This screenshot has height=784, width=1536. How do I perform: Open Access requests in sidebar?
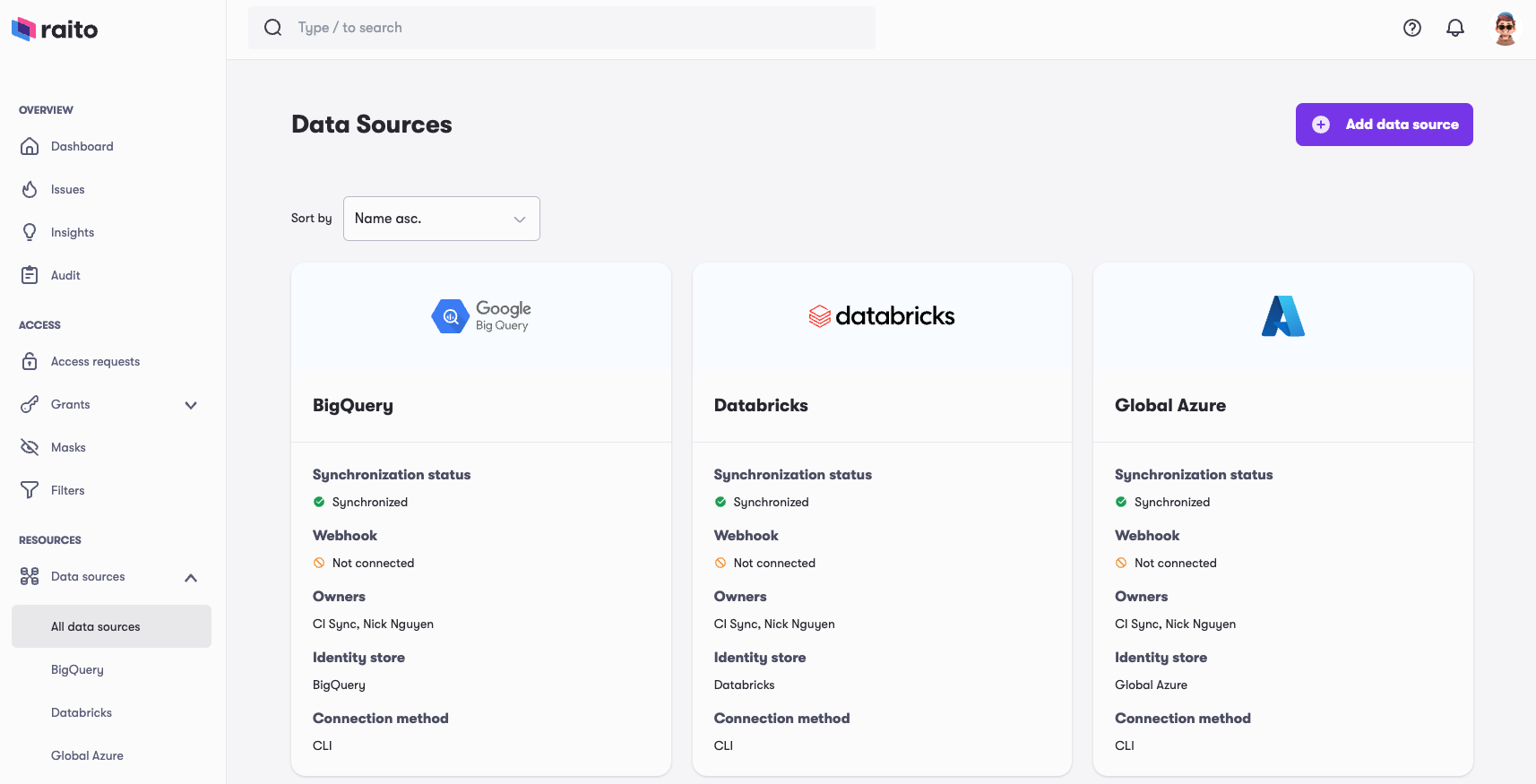pos(96,361)
